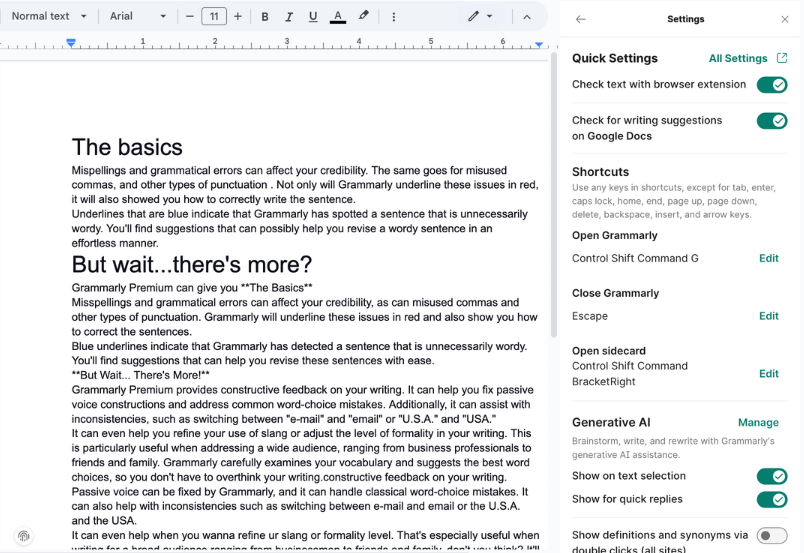Close the Settings panel
The width and height of the screenshot is (804, 553).
pyautogui.click(x=785, y=19)
